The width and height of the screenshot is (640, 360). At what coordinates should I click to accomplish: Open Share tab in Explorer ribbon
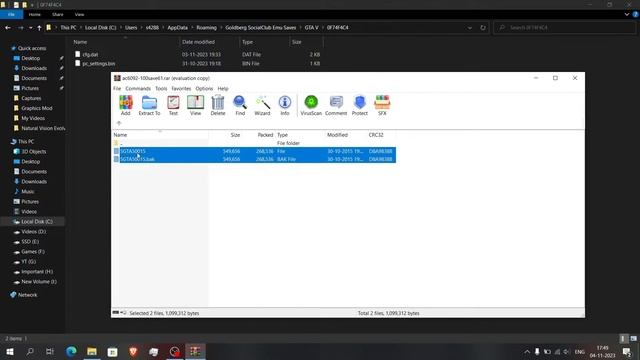click(x=58, y=14)
